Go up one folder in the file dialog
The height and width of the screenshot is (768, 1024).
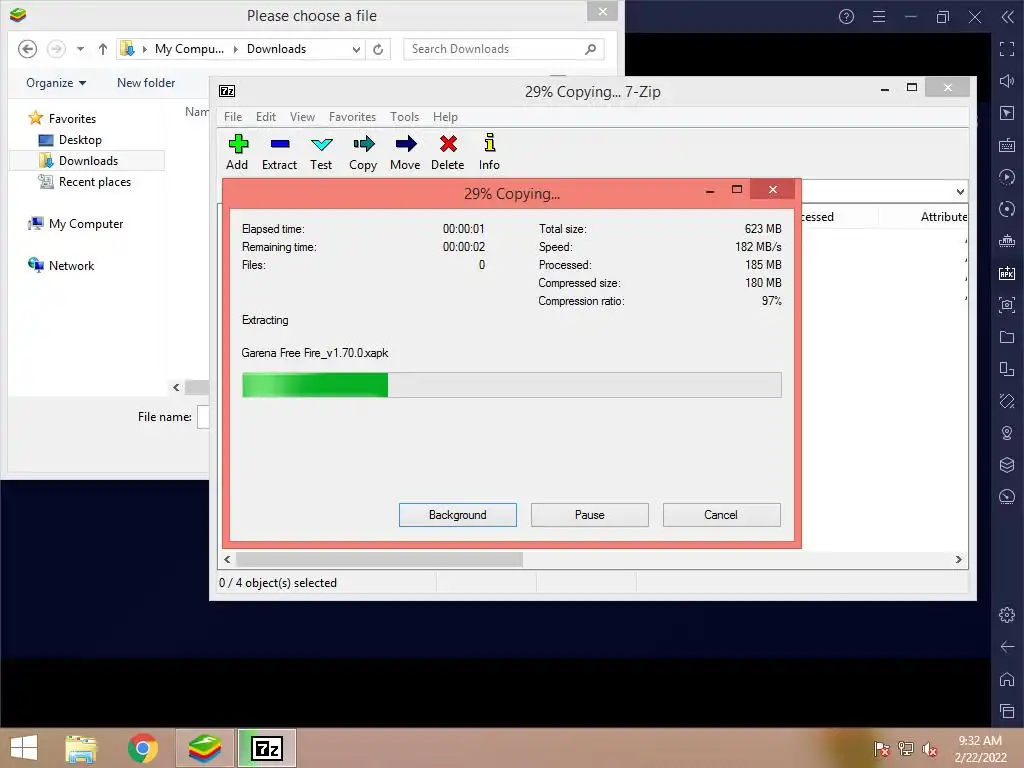click(103, 49)
